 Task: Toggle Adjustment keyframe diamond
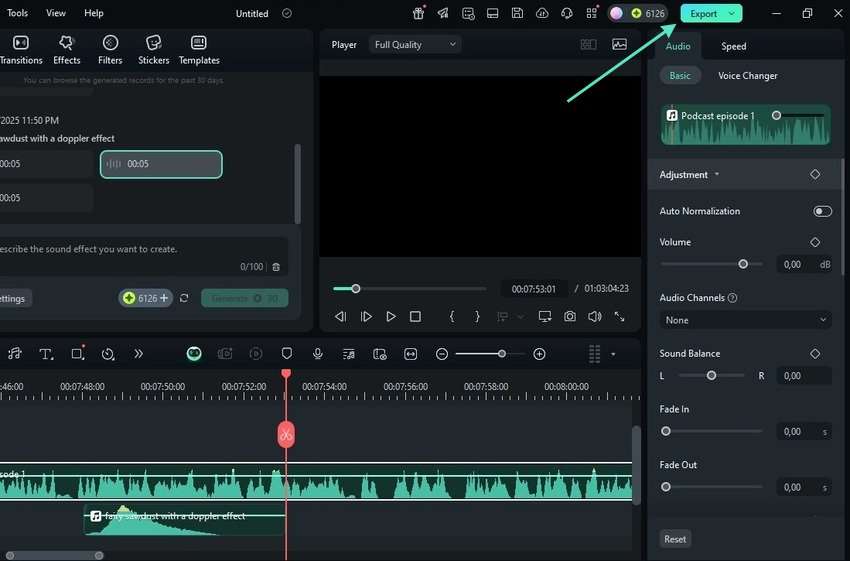click(x=815, y=175)
